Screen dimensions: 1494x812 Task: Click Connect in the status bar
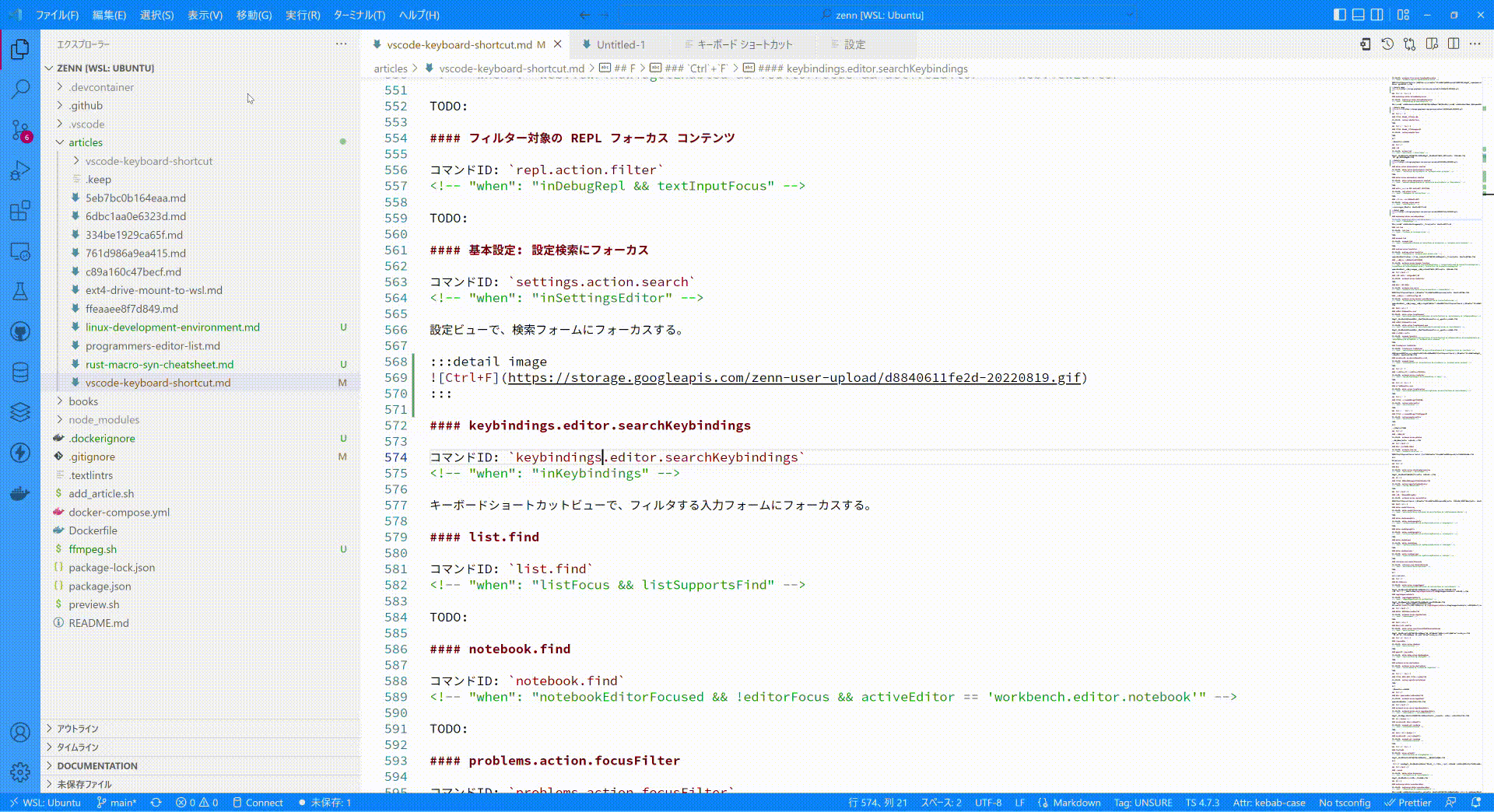[x=258, y=803]
